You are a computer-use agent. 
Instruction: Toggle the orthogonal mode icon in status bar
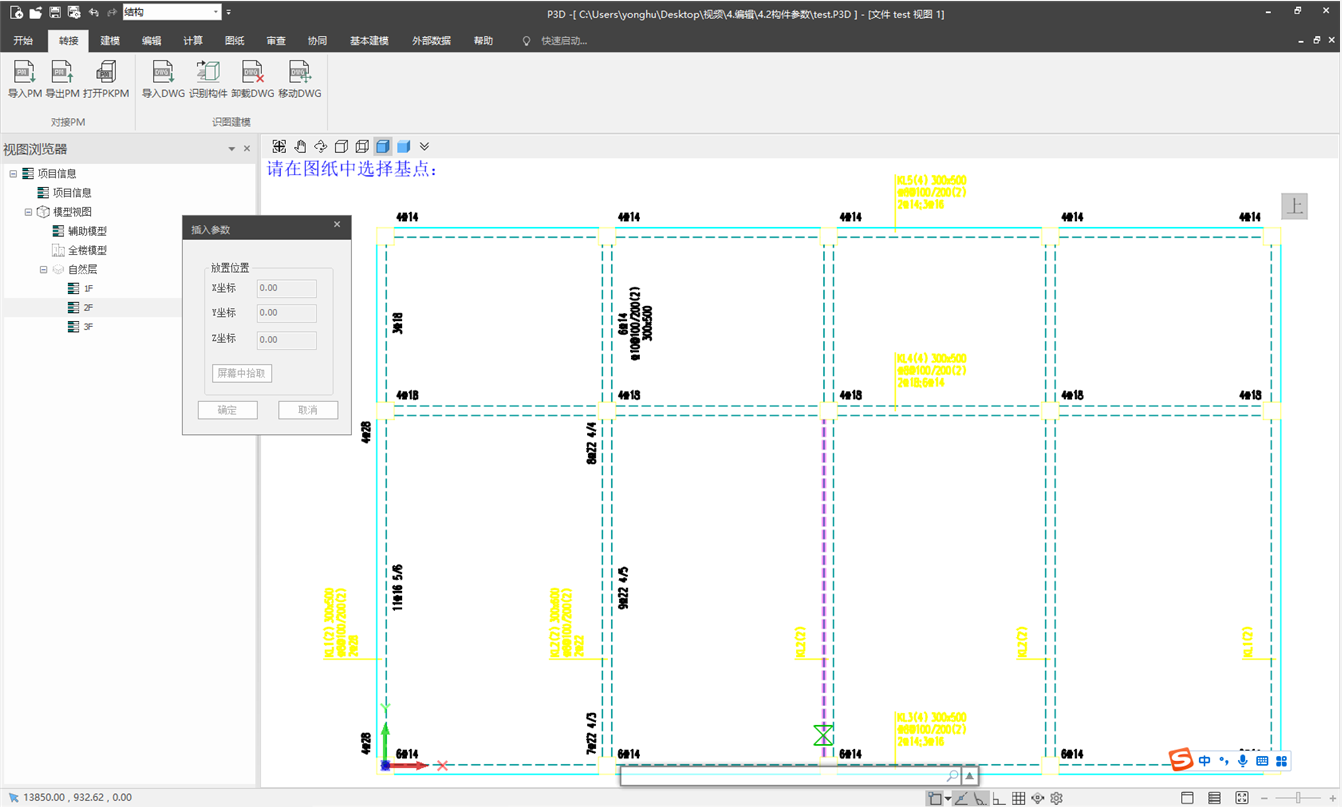[998, 798]
